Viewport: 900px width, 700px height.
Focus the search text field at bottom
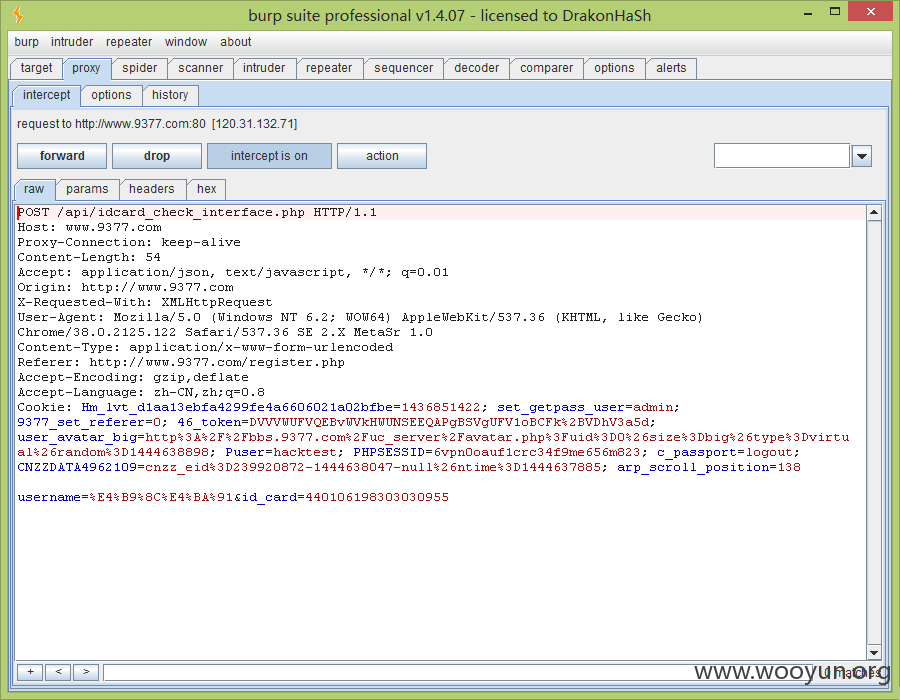[459, 672]
